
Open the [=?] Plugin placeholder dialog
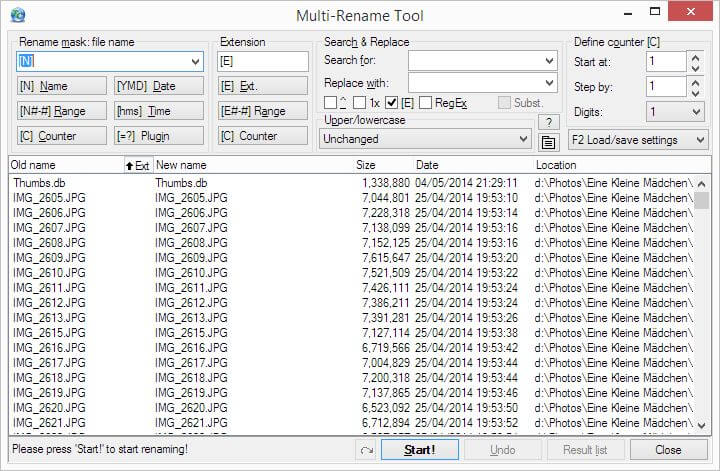pyautogui.click(x=159, y=136)
